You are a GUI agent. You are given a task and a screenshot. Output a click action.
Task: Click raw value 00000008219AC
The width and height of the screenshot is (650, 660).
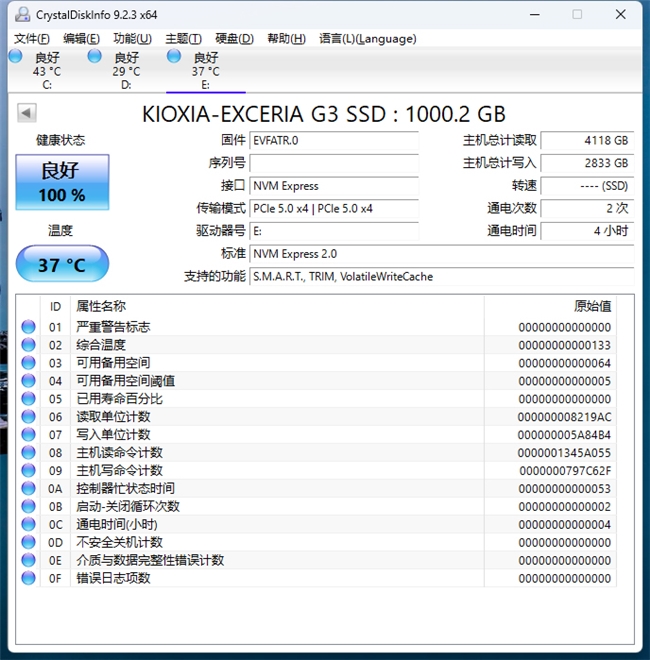564,417
